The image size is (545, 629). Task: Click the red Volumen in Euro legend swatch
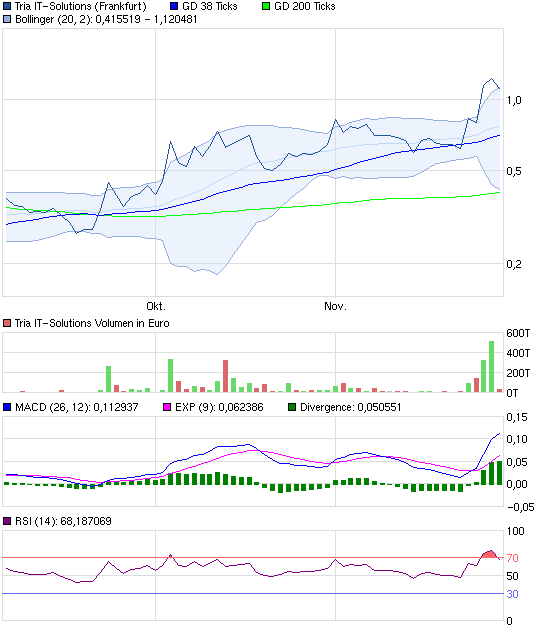[7, 323]
